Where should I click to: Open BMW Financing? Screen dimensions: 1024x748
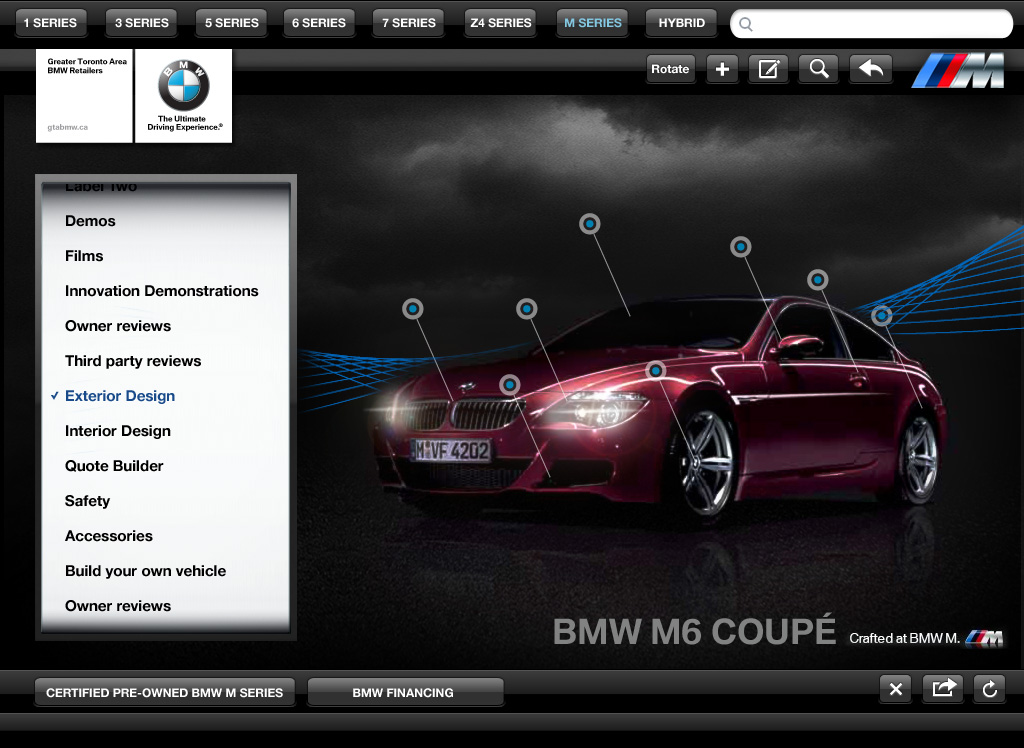pyautogui.click(x=405, y=692)
